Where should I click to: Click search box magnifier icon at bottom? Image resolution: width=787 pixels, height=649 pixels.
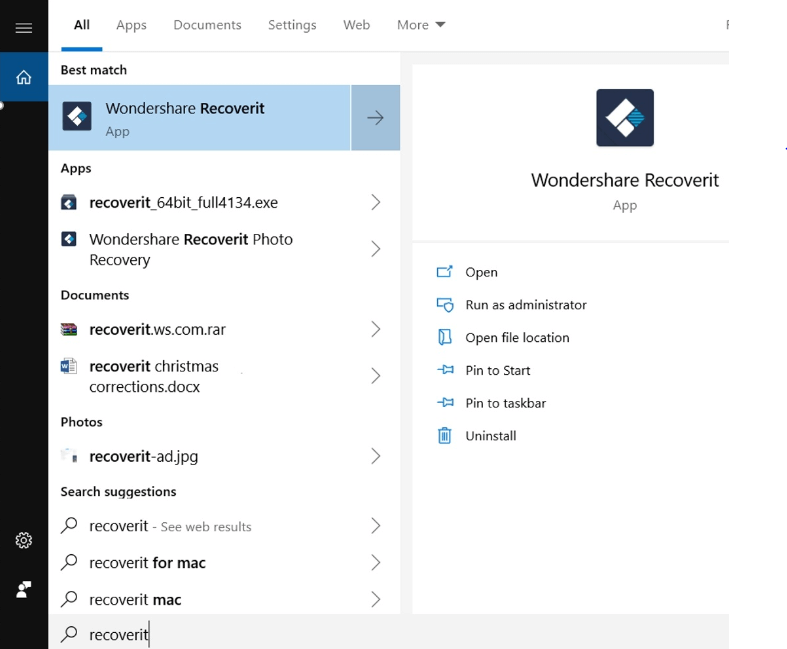coord(69,634)
